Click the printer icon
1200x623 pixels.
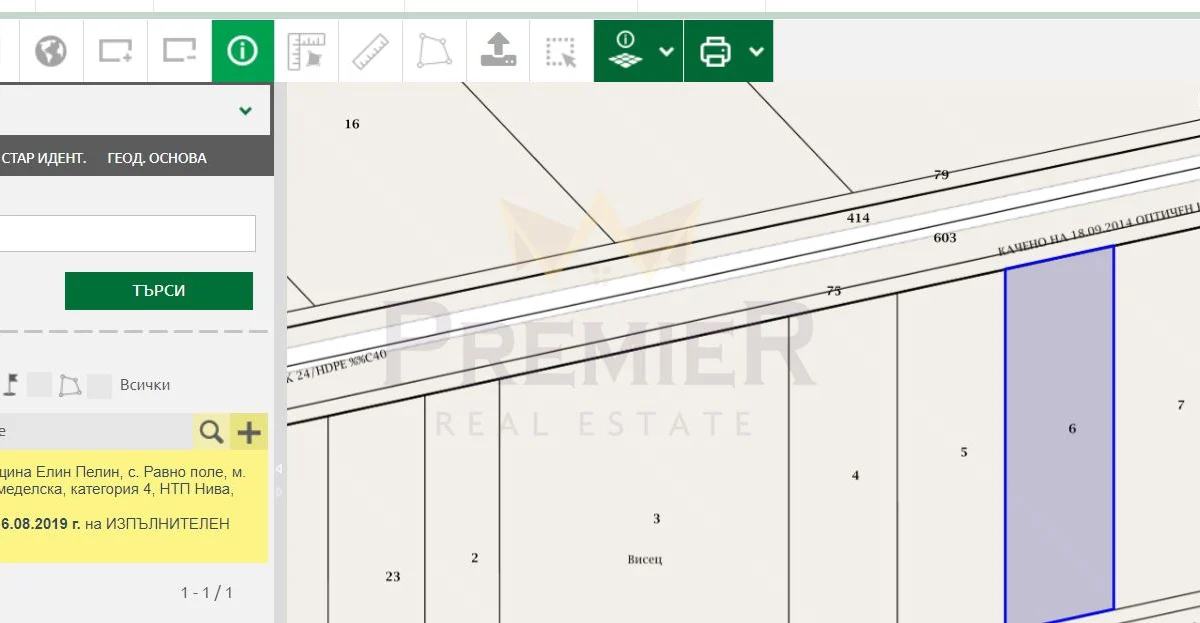click(x=715, y=52)
